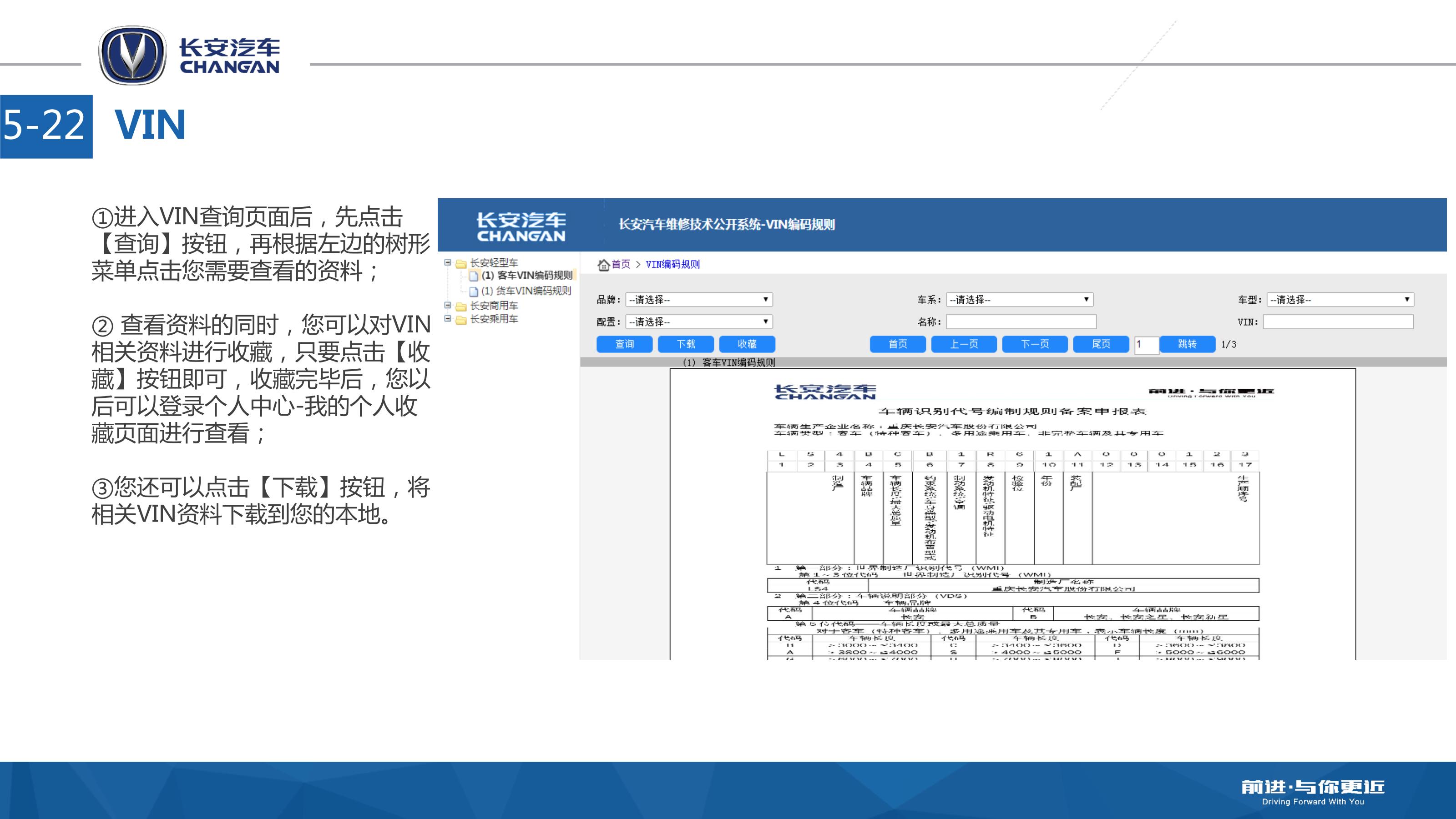The image size is (1456, 819).
Task: Collapse the 长安轻型车 tree node
Action: pos(448,263)
